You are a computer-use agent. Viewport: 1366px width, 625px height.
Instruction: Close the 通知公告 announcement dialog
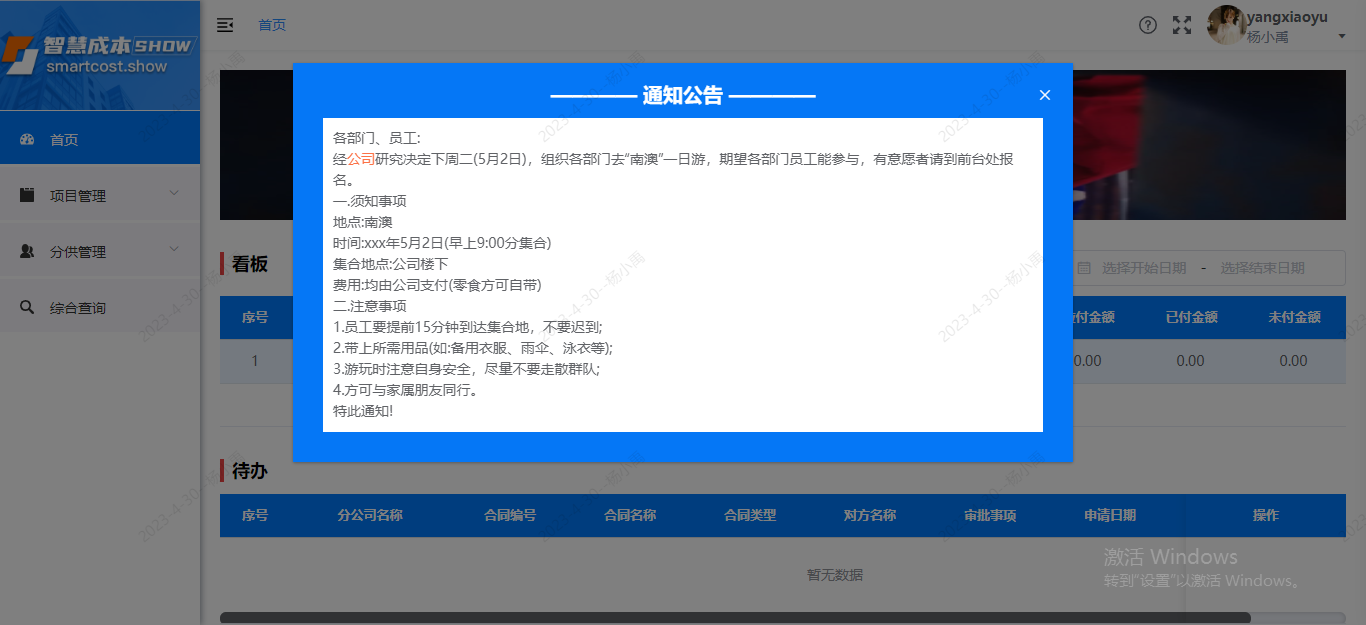click(1044, 94)
